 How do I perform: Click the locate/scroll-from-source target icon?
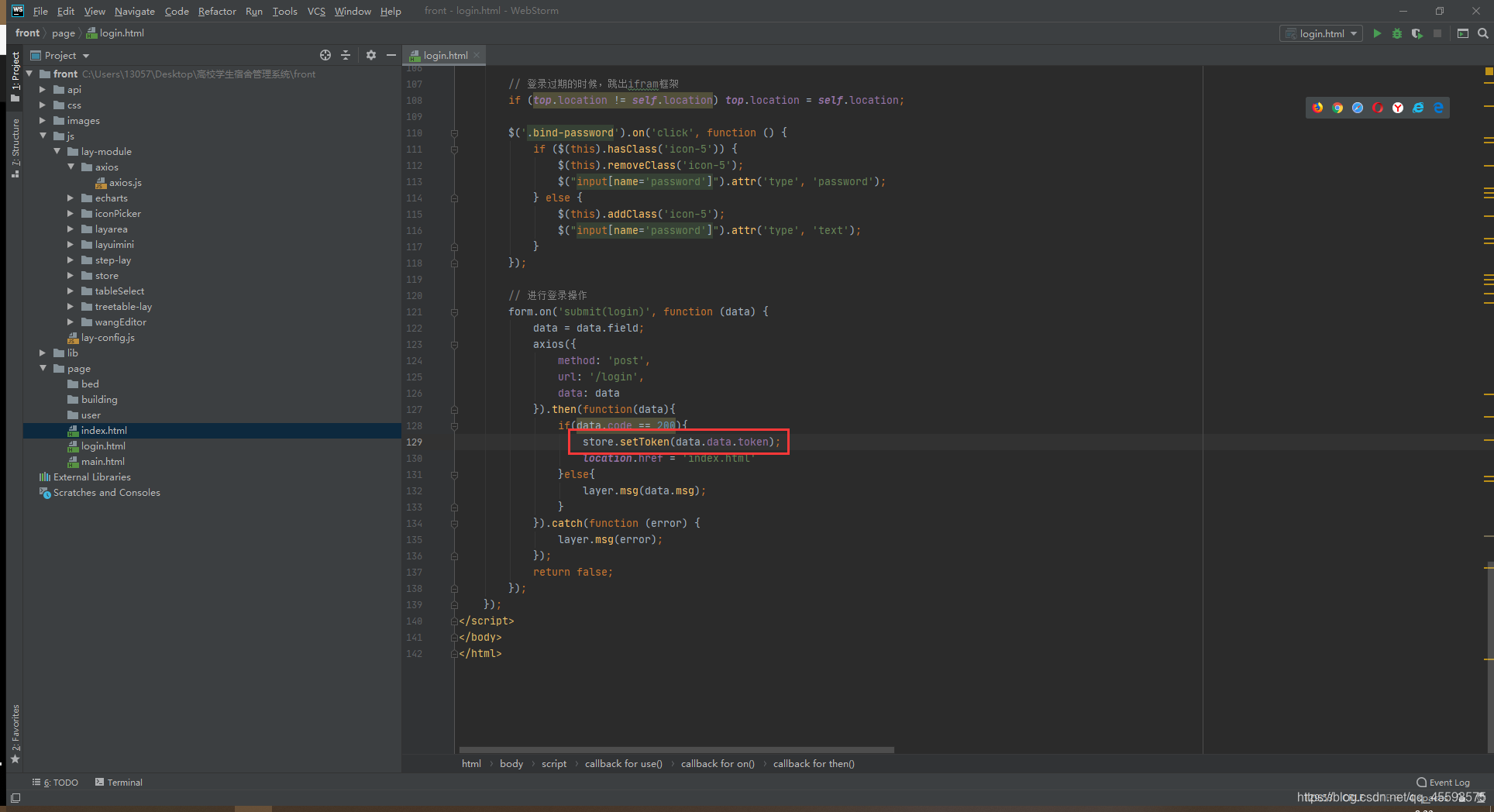(325, 55)
